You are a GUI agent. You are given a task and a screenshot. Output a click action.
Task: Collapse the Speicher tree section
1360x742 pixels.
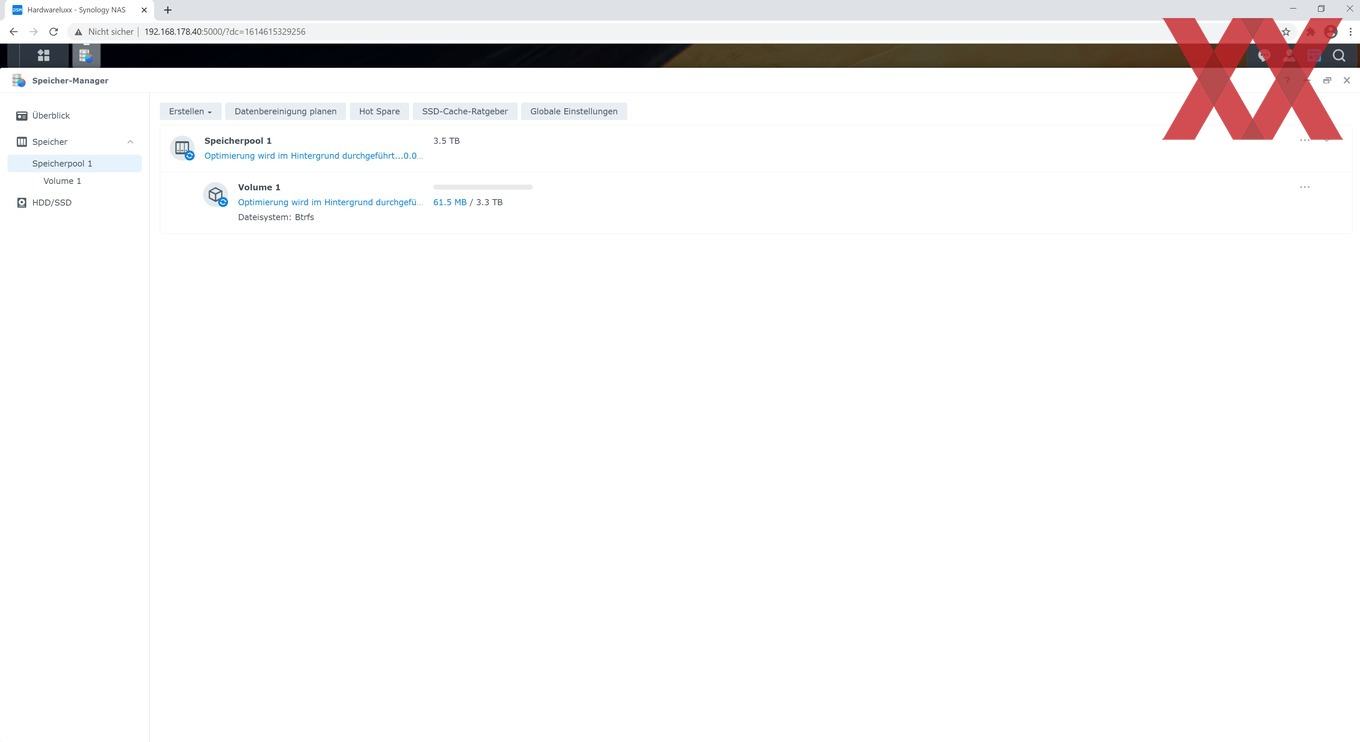tap(130, 142)
